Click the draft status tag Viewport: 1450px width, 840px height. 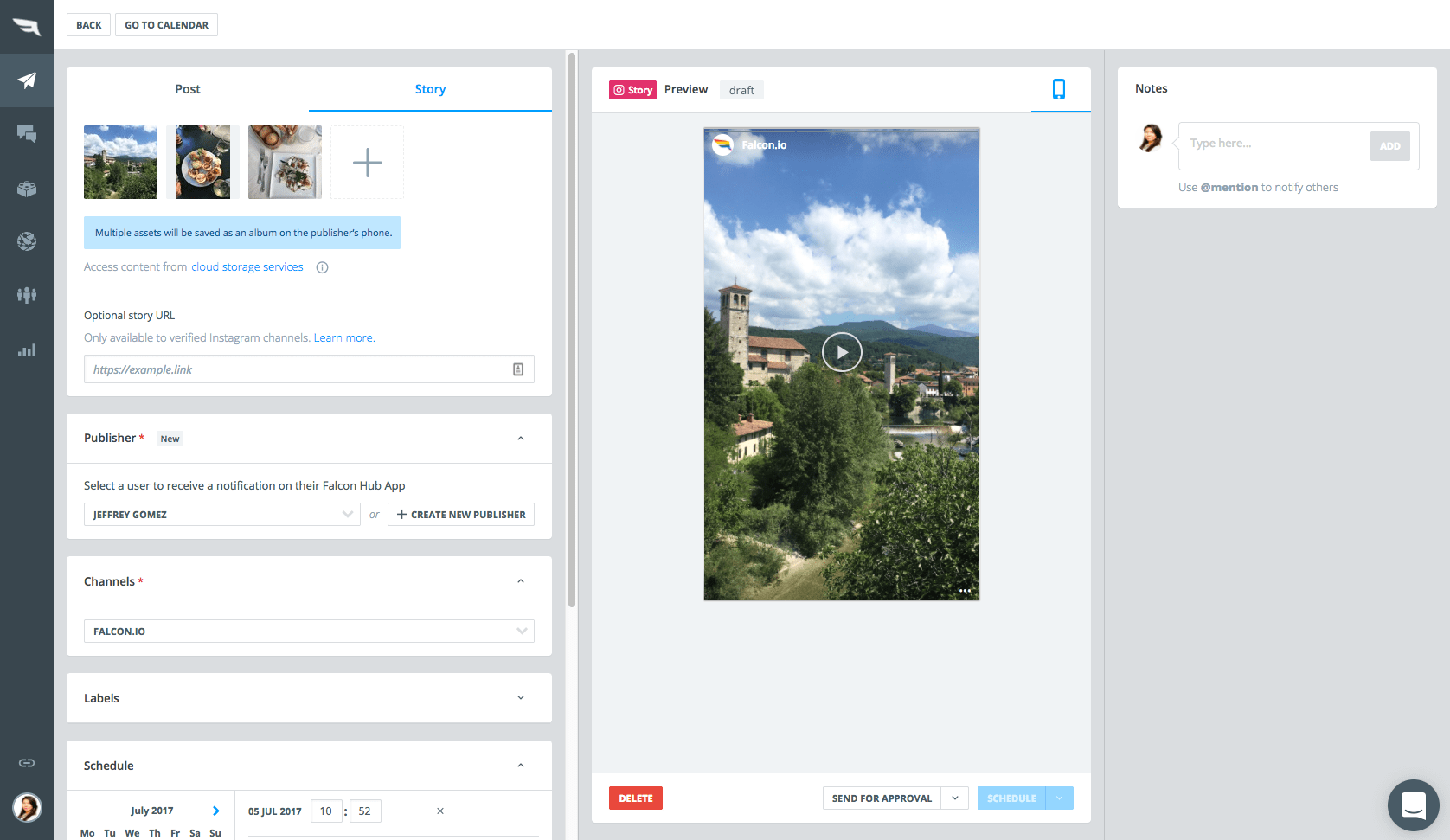pyautogui.click(x=741, y=90)
